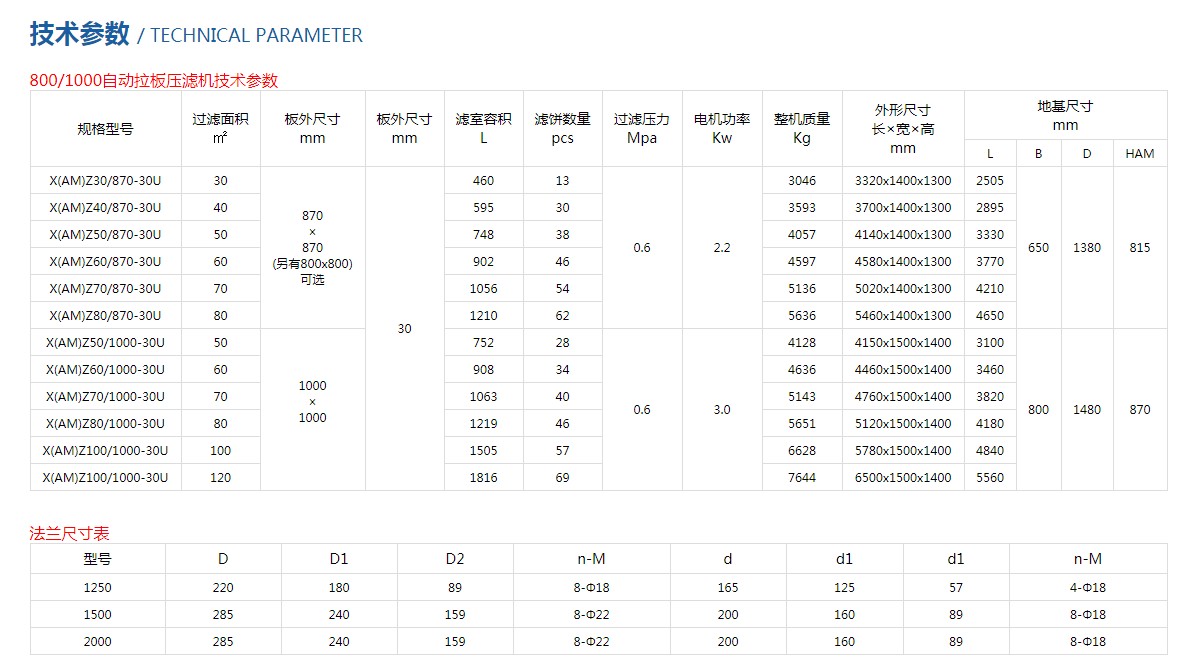
Task: Click the 法兰尺寸表 section title
Action: click(69, 534)
